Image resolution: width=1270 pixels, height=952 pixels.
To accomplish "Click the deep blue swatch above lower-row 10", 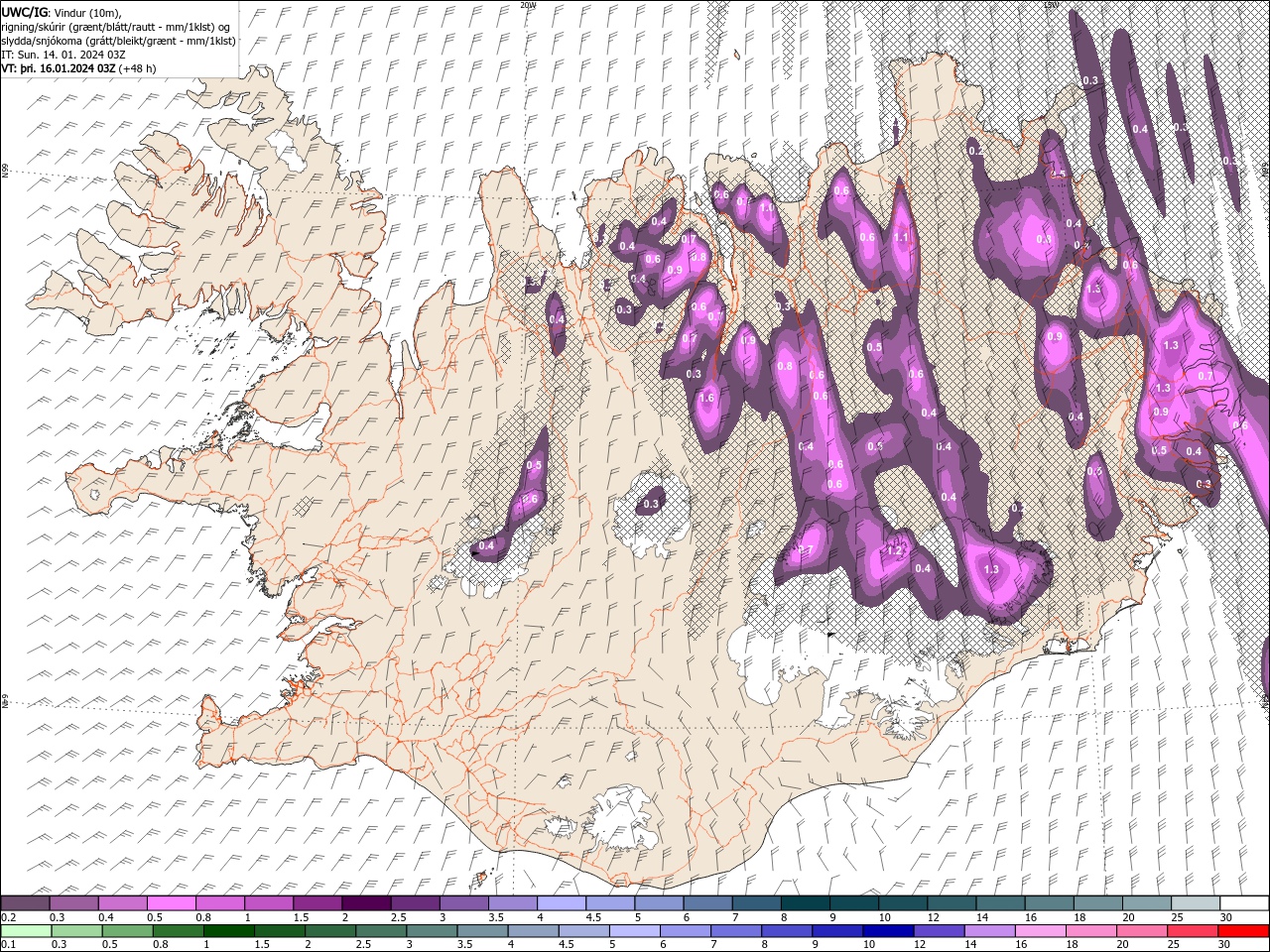I will [x=888, y=931].
